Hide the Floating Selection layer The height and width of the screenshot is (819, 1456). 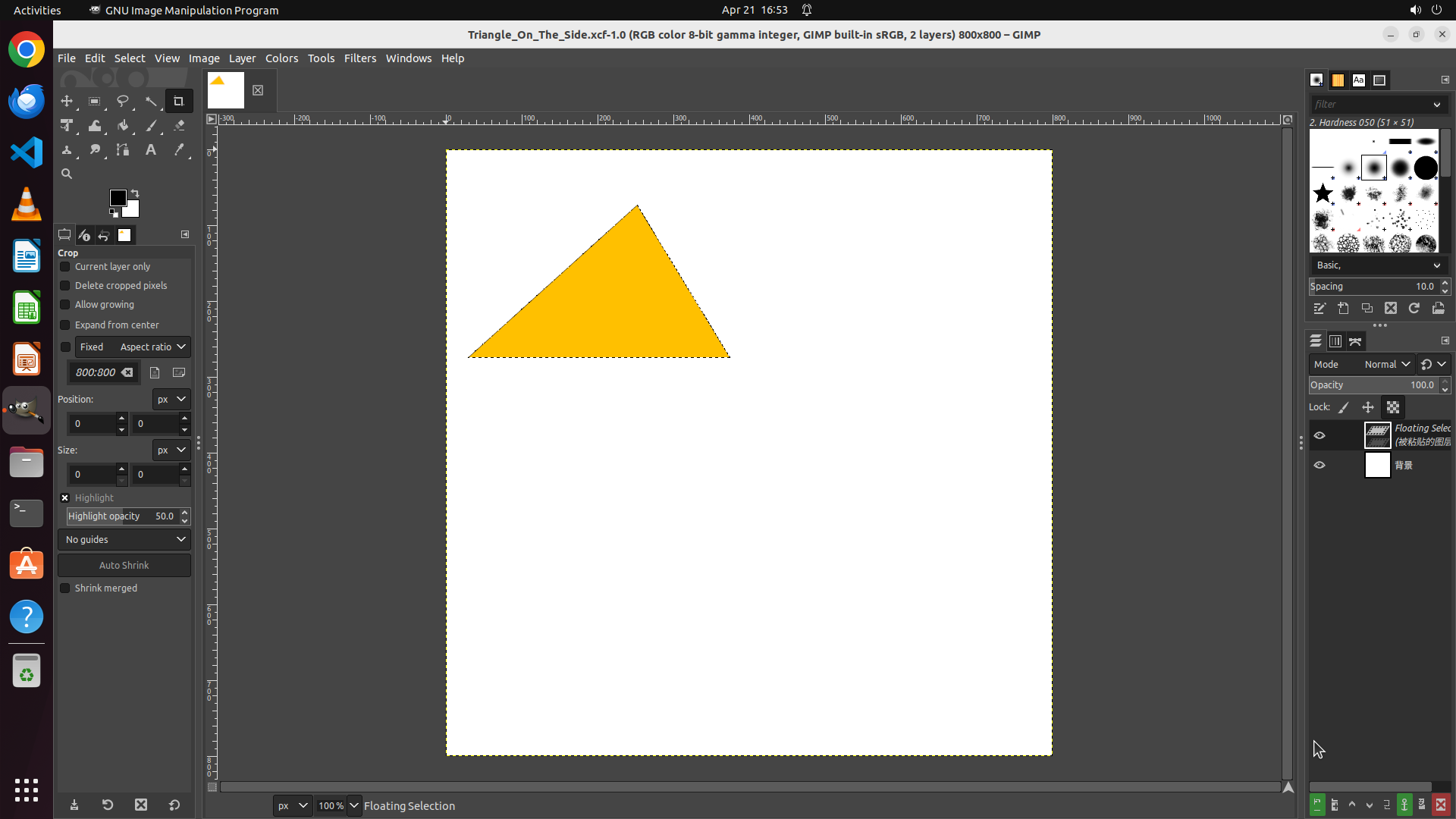1319,435
